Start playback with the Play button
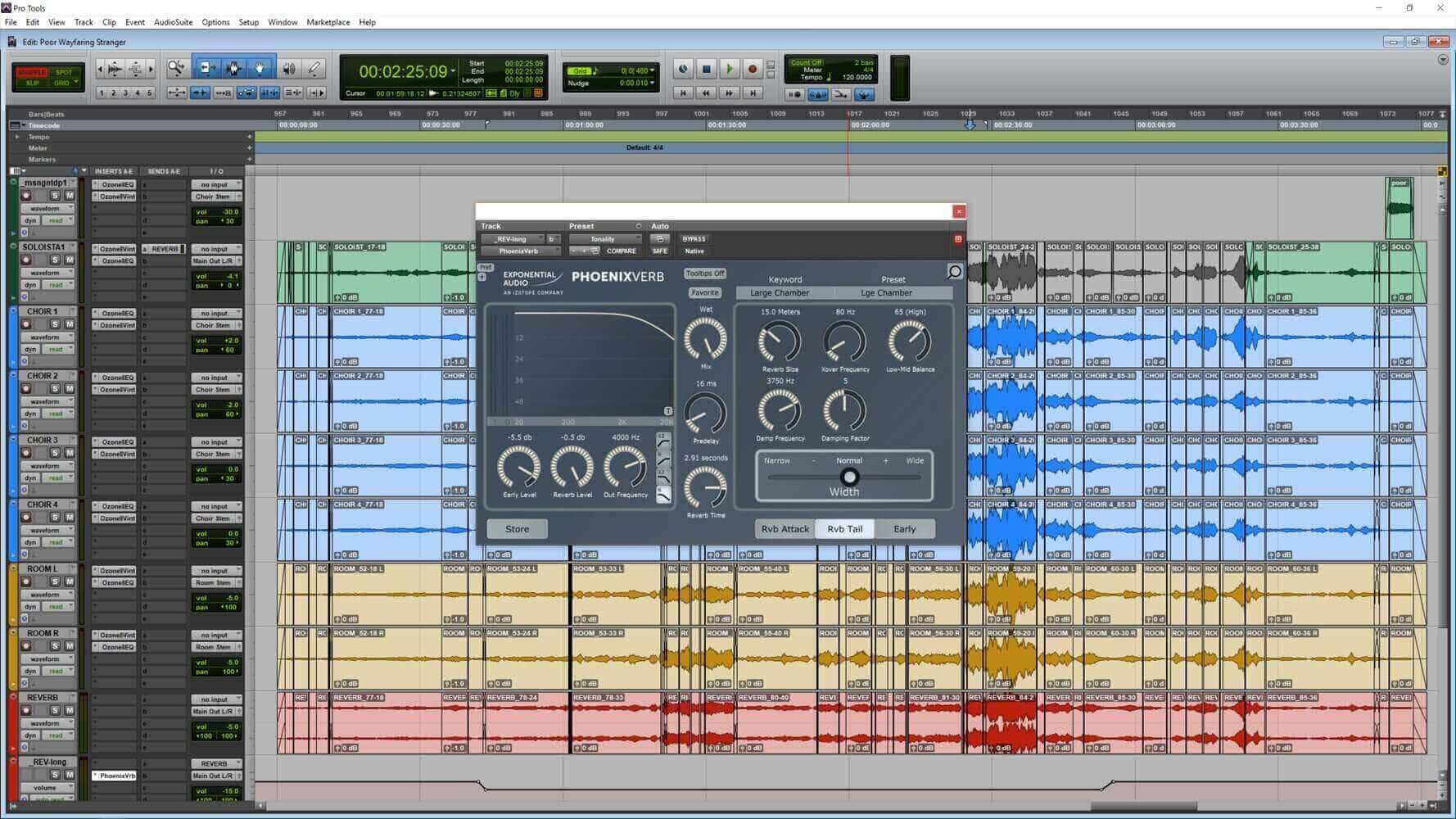This screenshot has width=1456, height=819. [x=729, y=70]
